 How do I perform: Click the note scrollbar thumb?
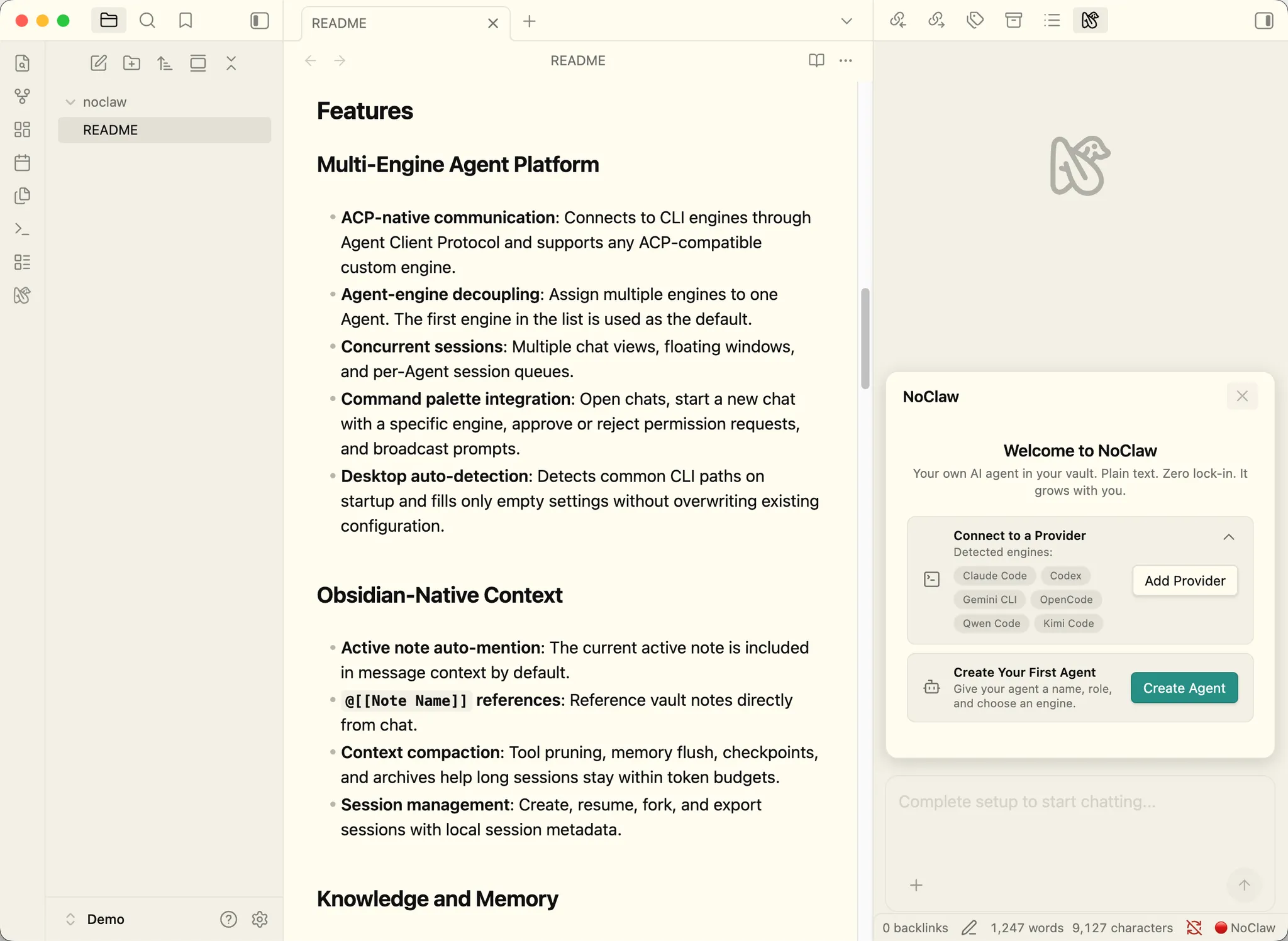point(865,338)
